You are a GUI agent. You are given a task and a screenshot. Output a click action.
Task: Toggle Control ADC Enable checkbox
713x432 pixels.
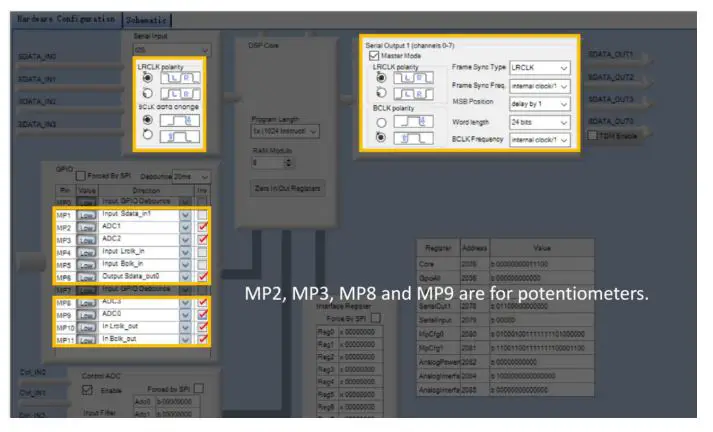point(87,390)
